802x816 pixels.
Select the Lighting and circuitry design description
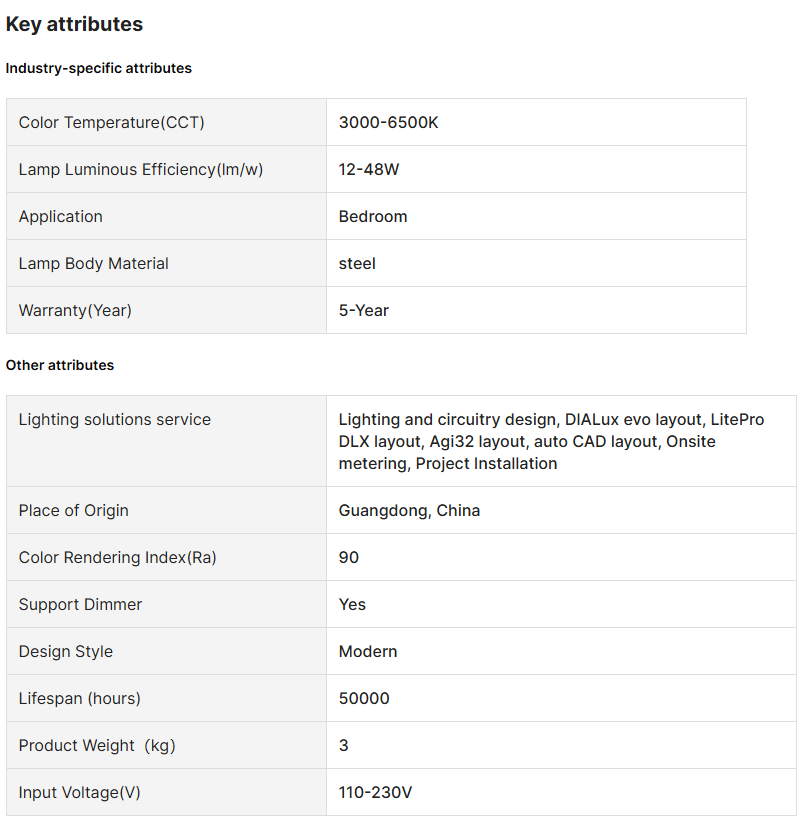(550, 441)
